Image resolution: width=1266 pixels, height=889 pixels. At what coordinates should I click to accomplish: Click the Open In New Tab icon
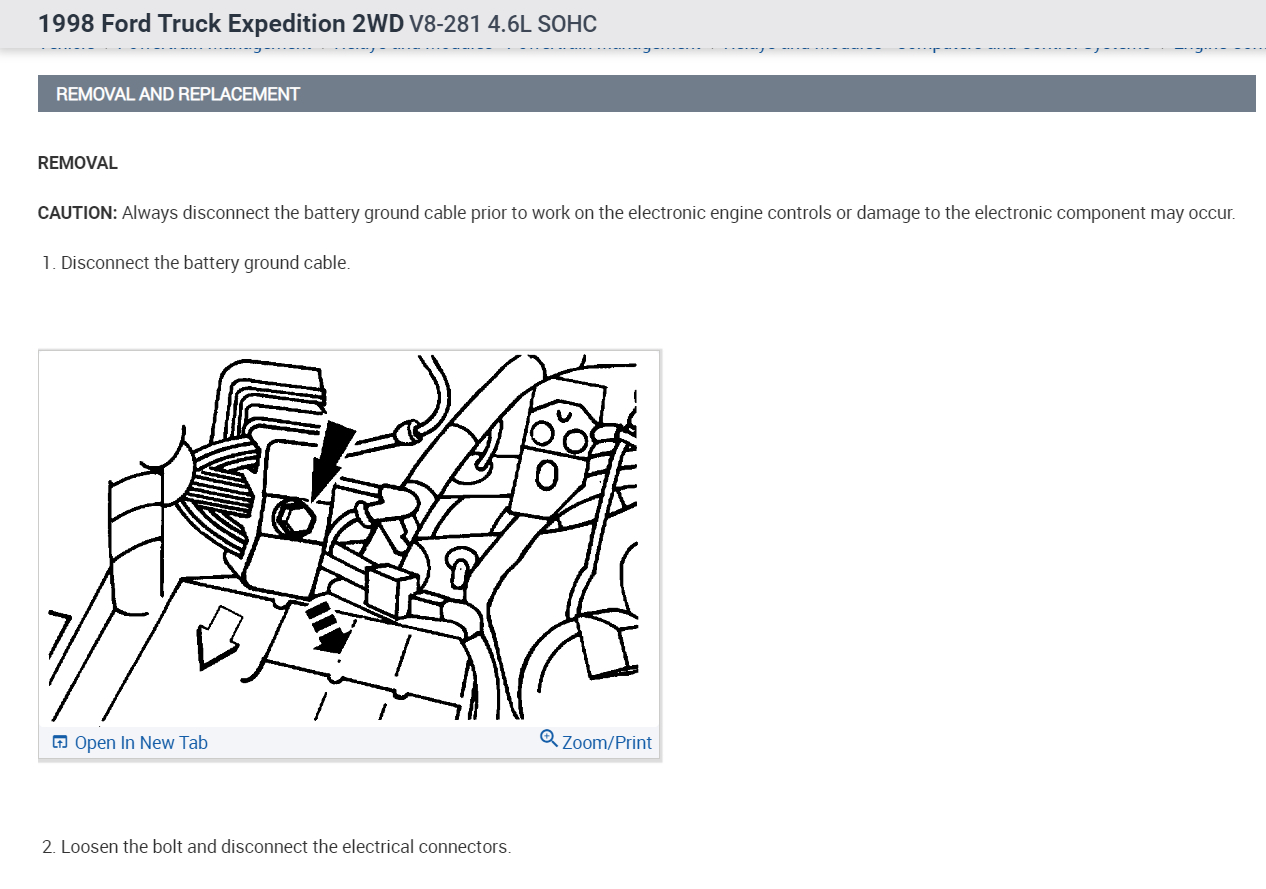60,743
